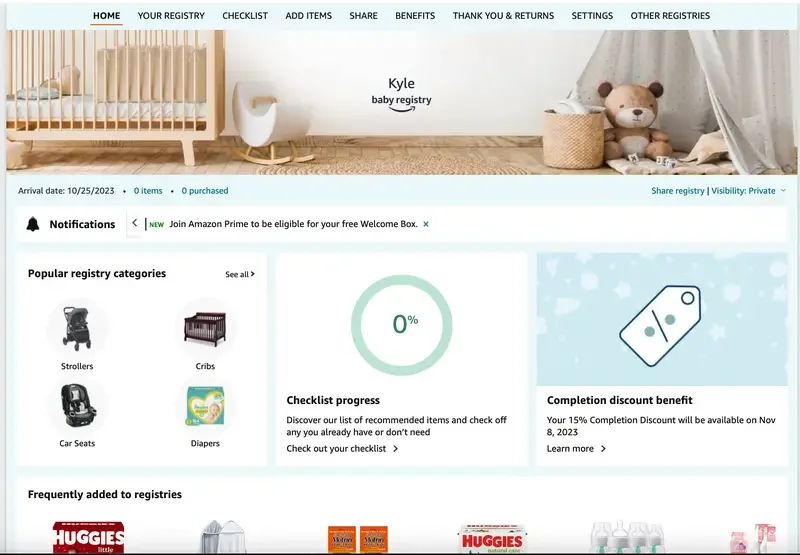Image resolution: width=800 pixels, height=555 pixels.
Task: Click the red Huggies product thumbnail
Action: coord(89,537)
